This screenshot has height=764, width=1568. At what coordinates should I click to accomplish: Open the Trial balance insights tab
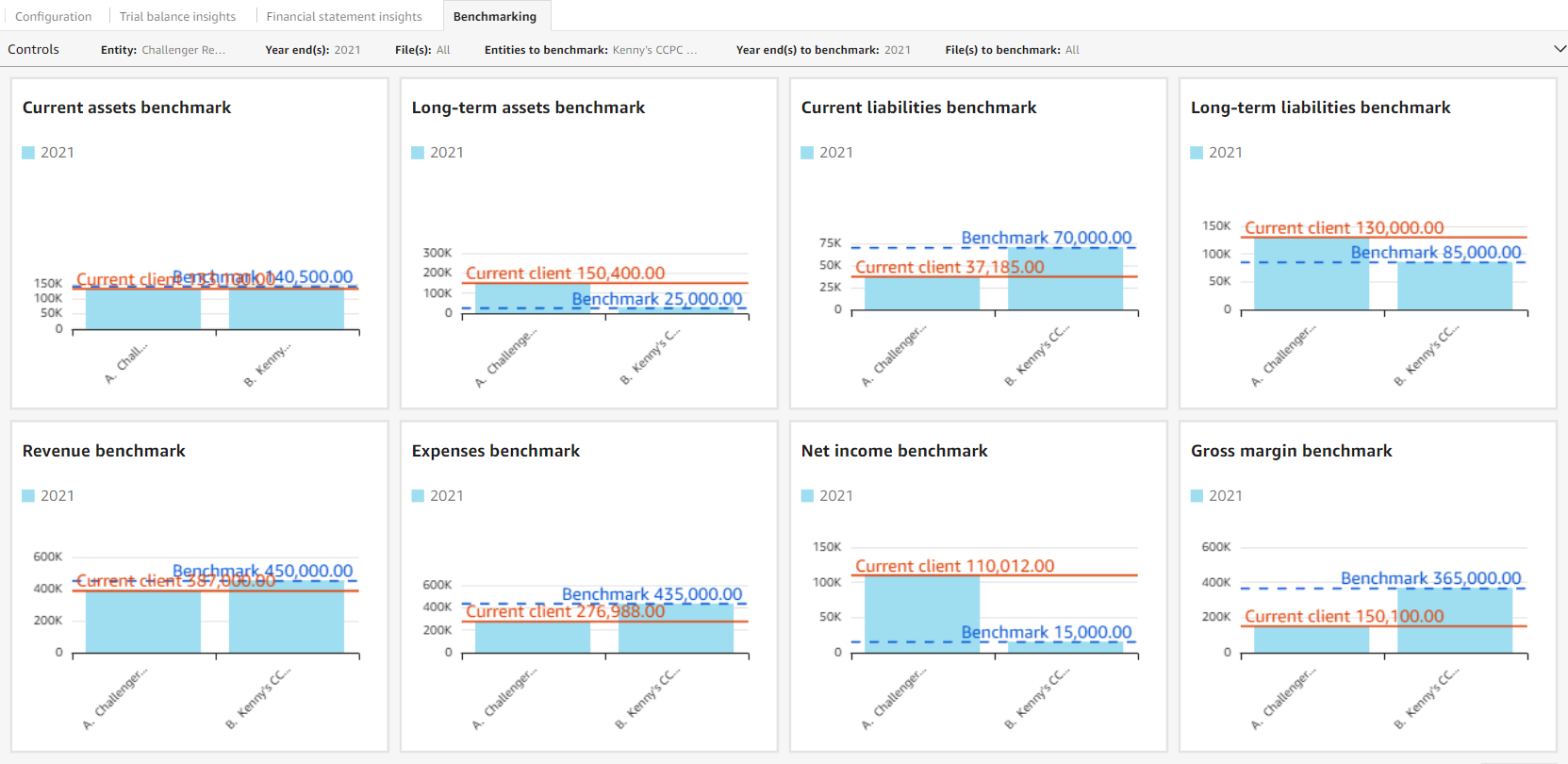(x=177, y=16)
